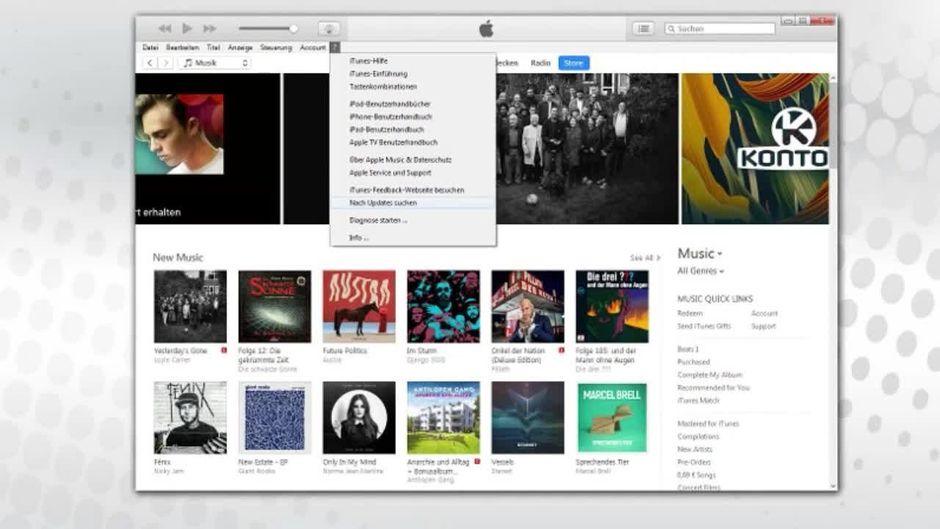Open New Estate - EP cover
Screen dimensions: 940x529
point(275,417)
